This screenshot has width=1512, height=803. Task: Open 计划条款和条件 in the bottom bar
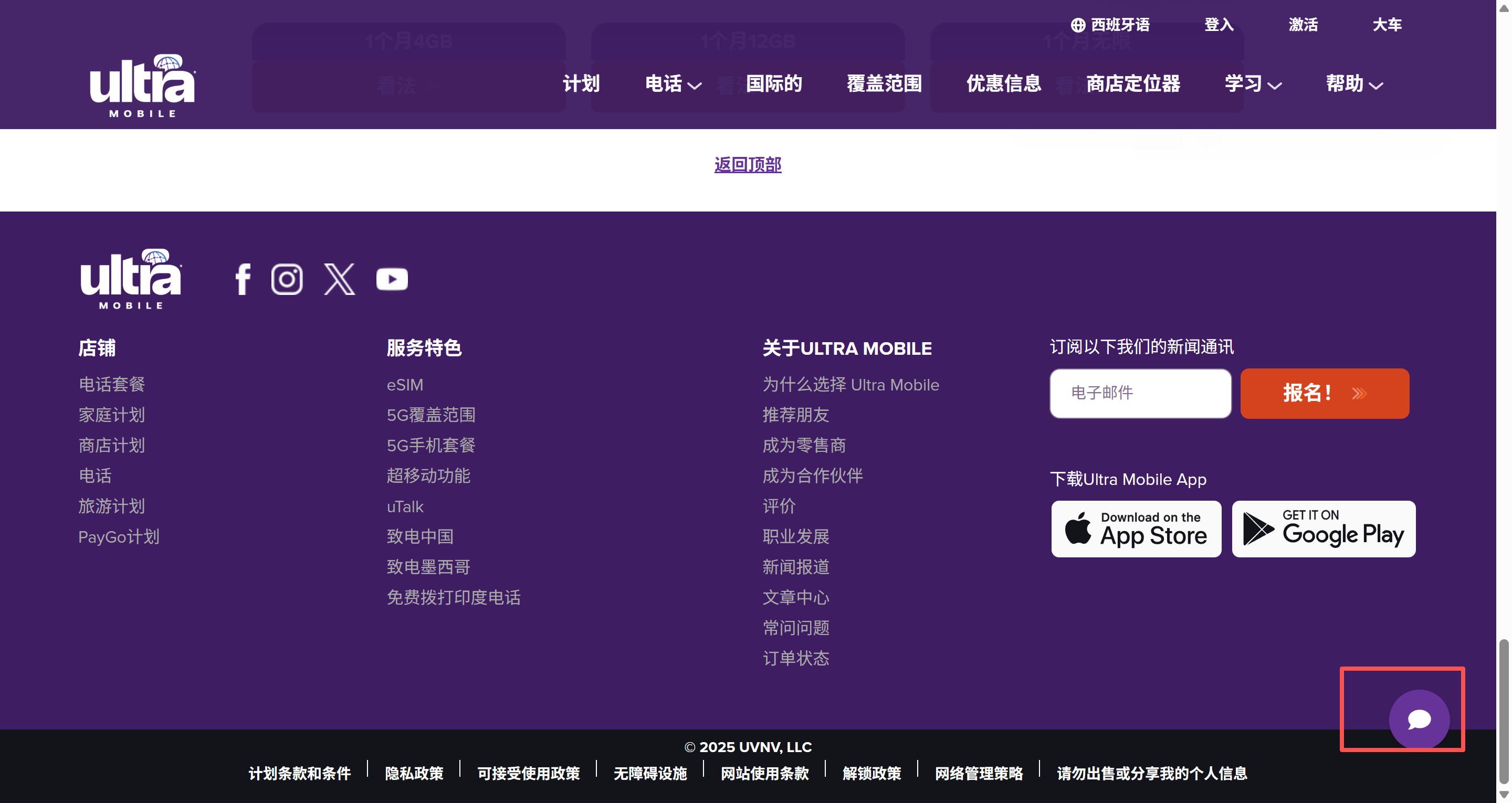click(x=300, y=774)
